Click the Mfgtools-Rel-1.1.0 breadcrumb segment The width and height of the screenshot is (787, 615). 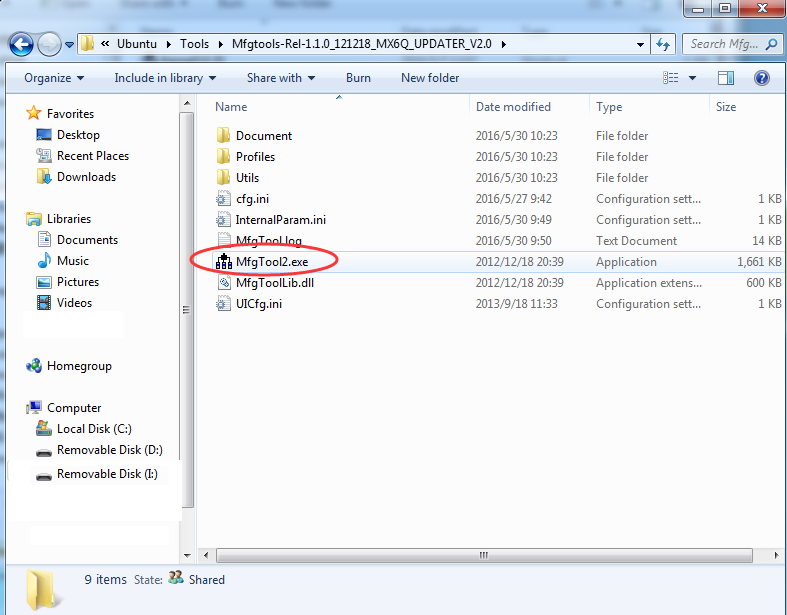[x=362, y=44]
